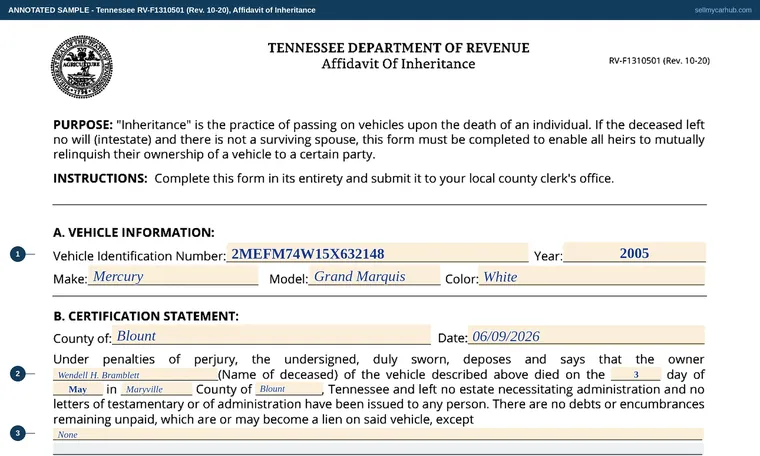
Task: Click the Date field showing 06/09/2026
Action: point(586,335)
